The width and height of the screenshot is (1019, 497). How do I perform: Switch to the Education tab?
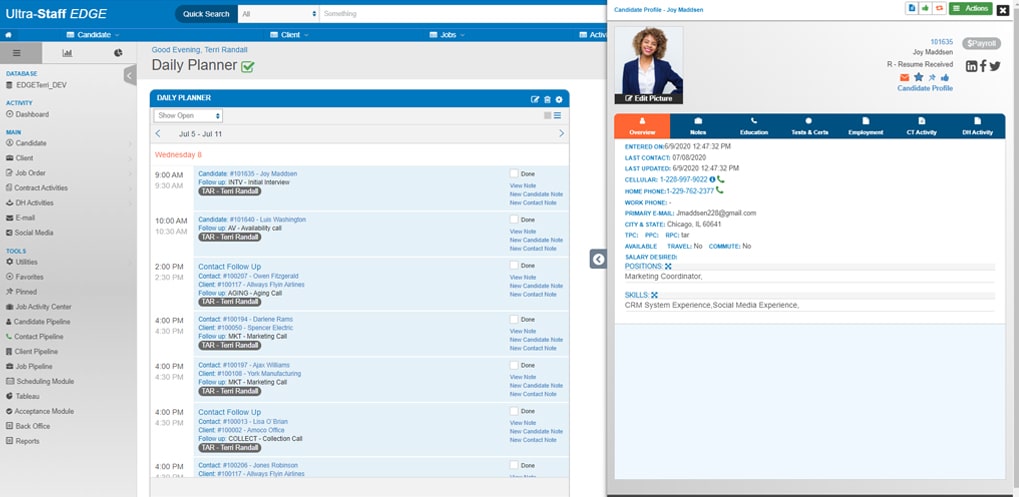click(x=754, y=126)
